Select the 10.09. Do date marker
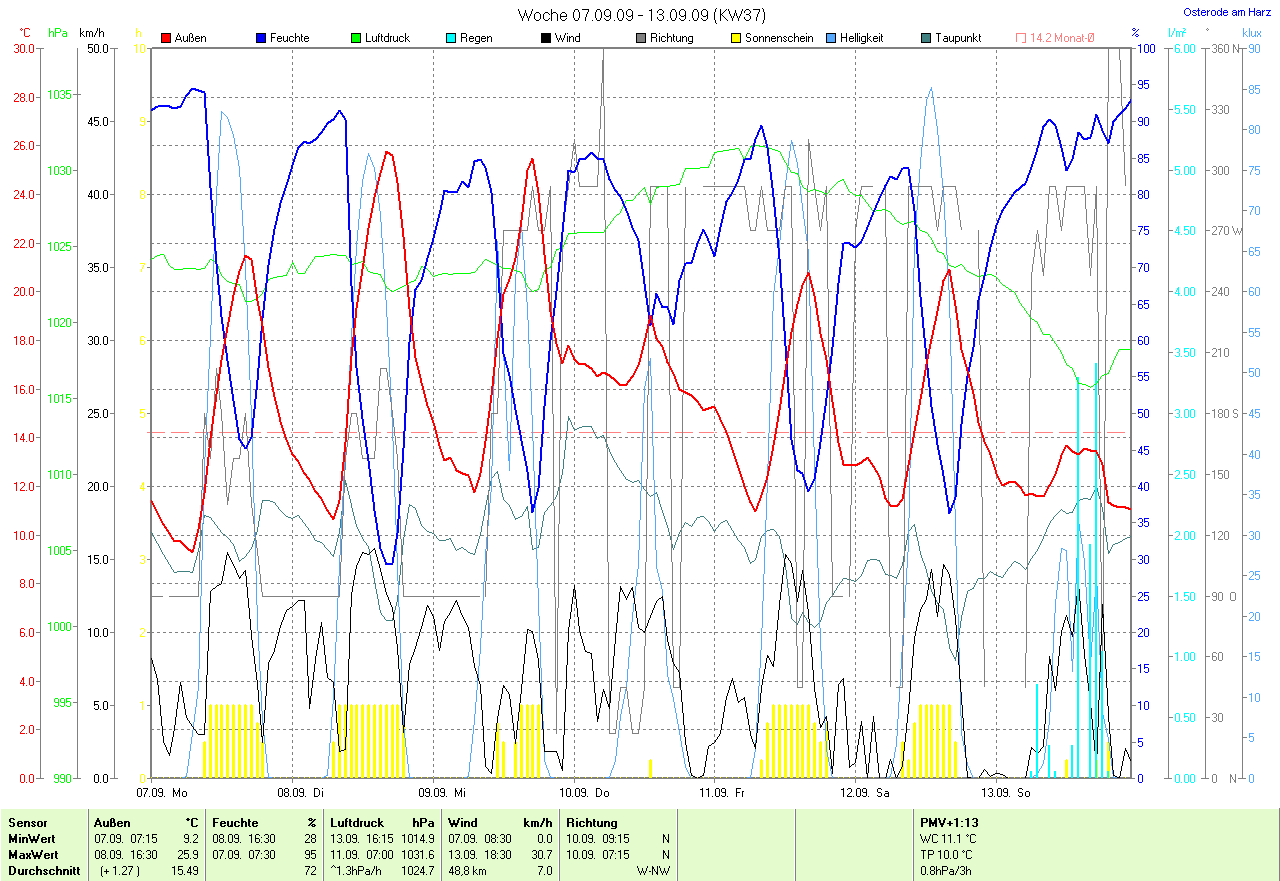 click(x=585, y=793)
